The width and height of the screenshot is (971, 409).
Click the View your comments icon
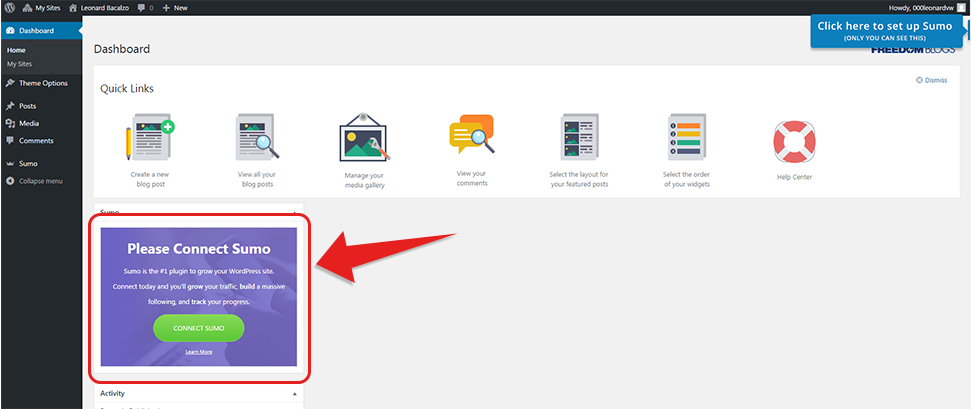pos(472,134)
